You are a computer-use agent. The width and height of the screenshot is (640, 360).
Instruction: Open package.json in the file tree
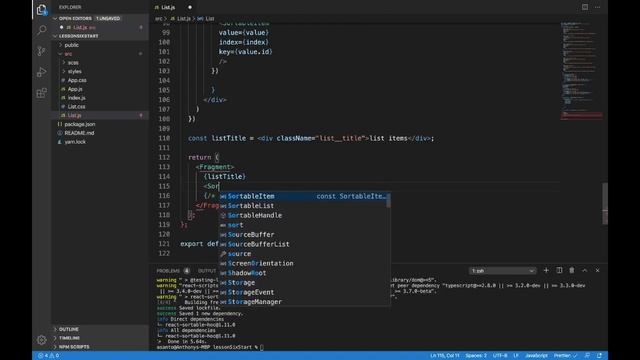[x=80, y=124]
